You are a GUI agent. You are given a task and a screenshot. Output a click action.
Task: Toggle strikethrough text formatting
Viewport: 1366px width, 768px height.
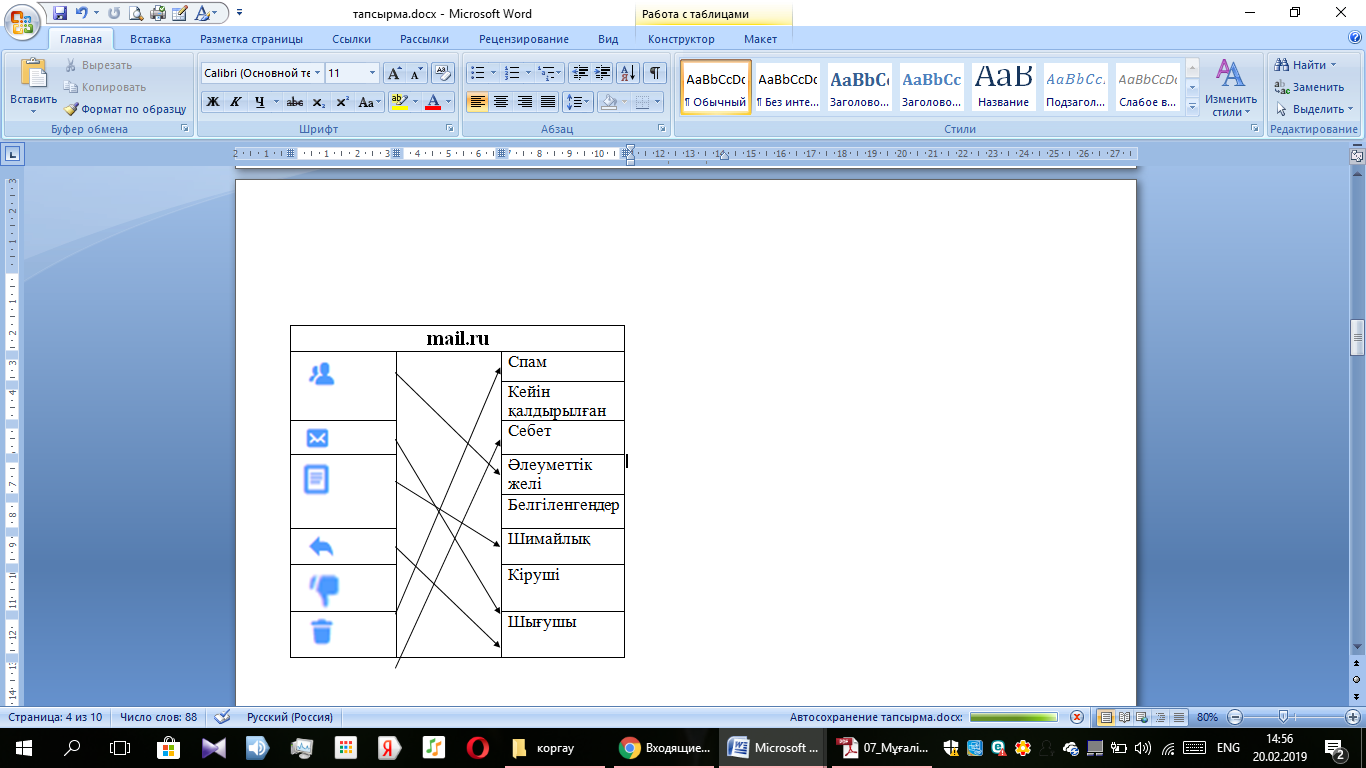[x=295, y=102]
